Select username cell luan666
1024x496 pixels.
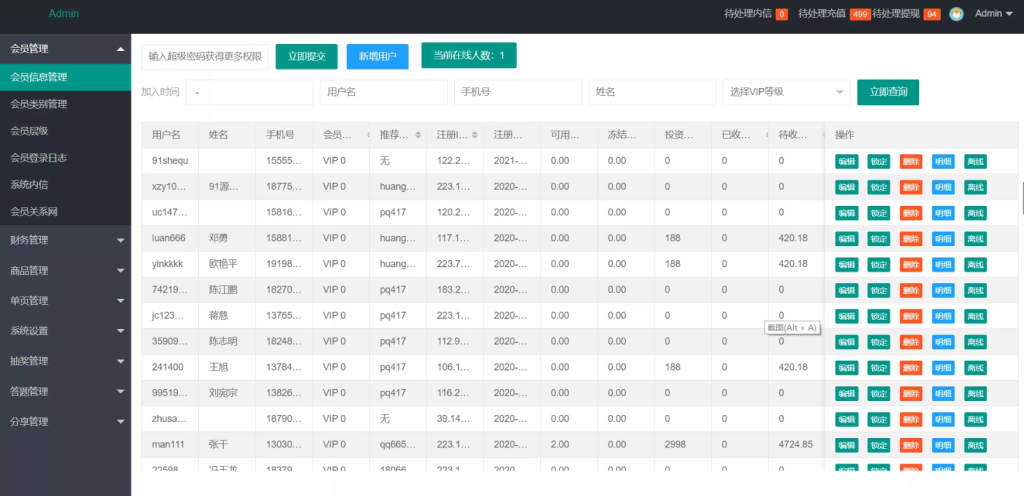tap(168, 238)
